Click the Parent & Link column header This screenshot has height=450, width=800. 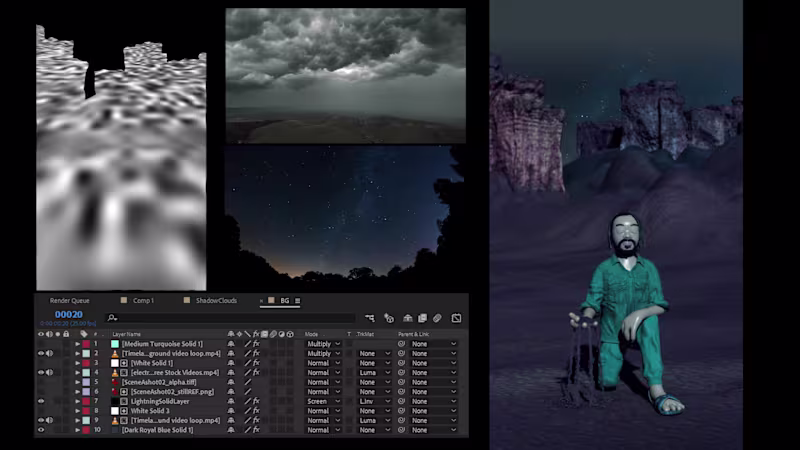pyautogui.click(x=414, y=334)
